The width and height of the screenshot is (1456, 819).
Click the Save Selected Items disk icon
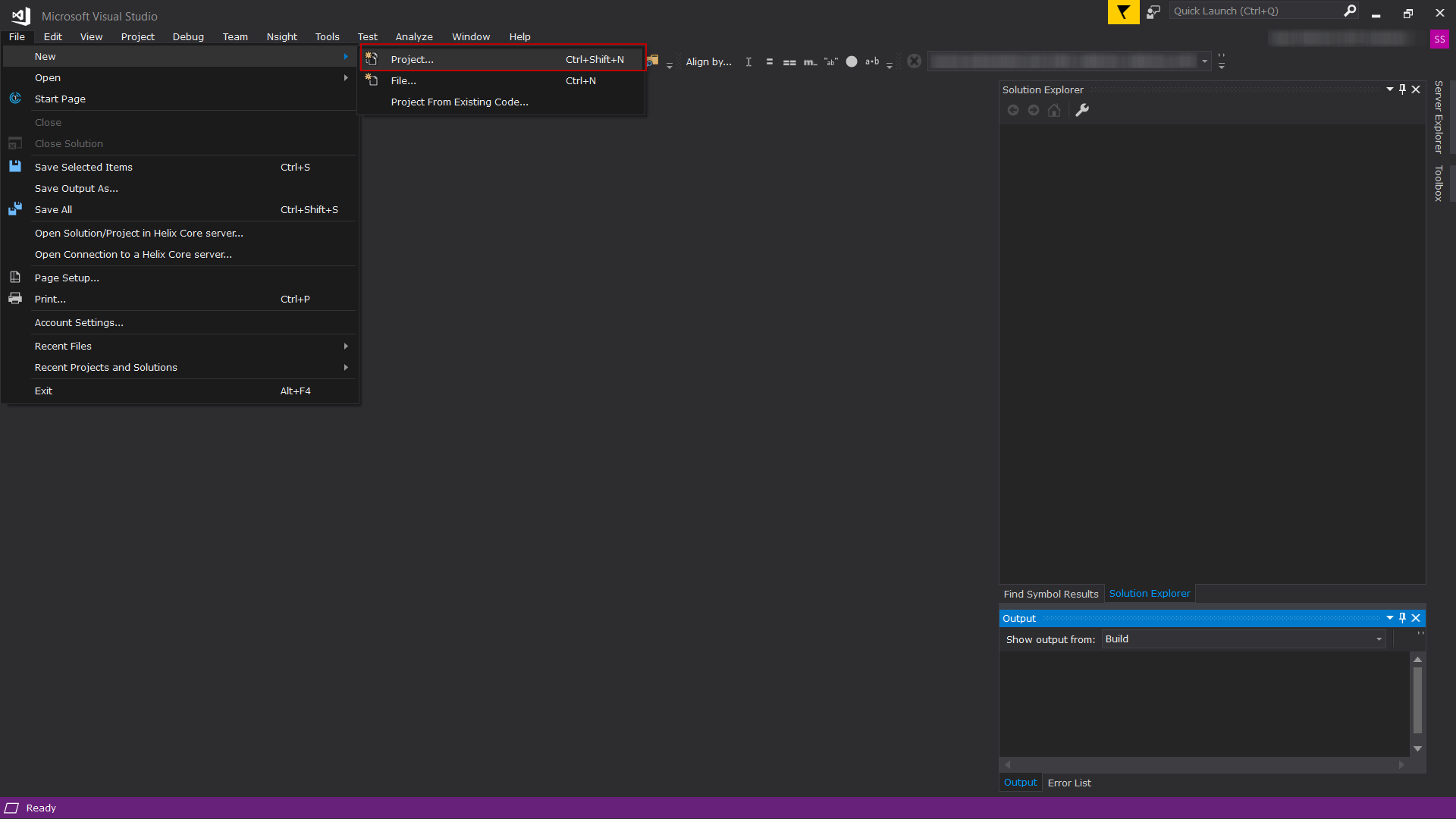coord(15,166)
